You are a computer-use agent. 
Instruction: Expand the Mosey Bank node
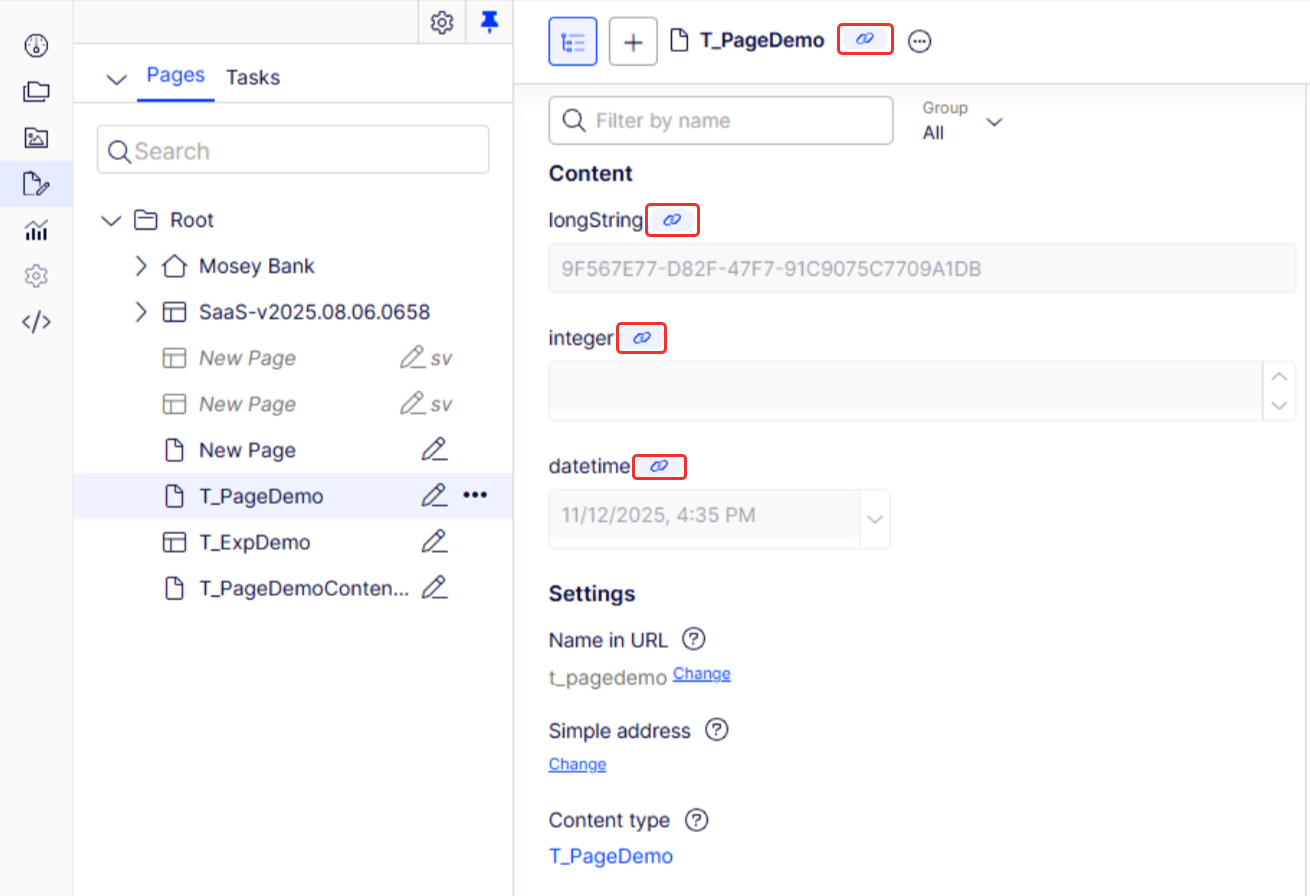(x=140, y=266)
